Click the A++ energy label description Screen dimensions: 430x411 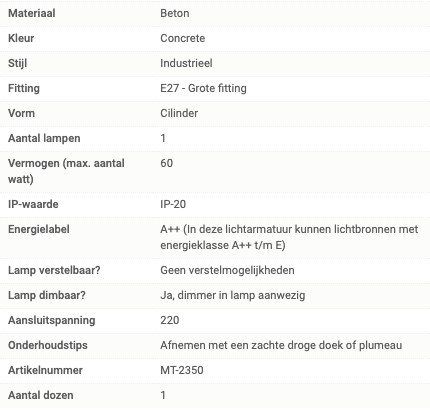(289, 237)
